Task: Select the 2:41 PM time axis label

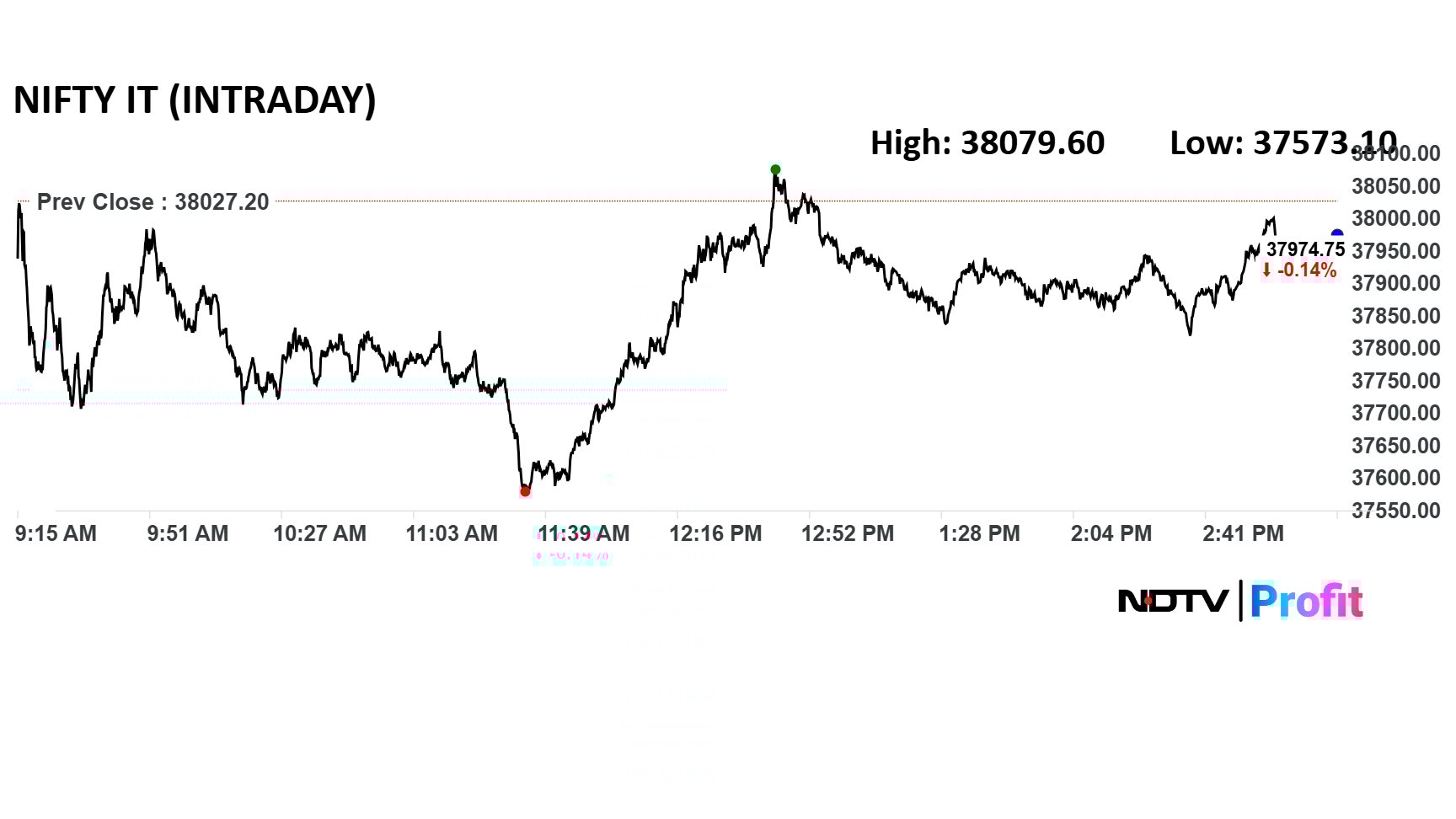Action: pyautogui.click(x=1243, y=533)
